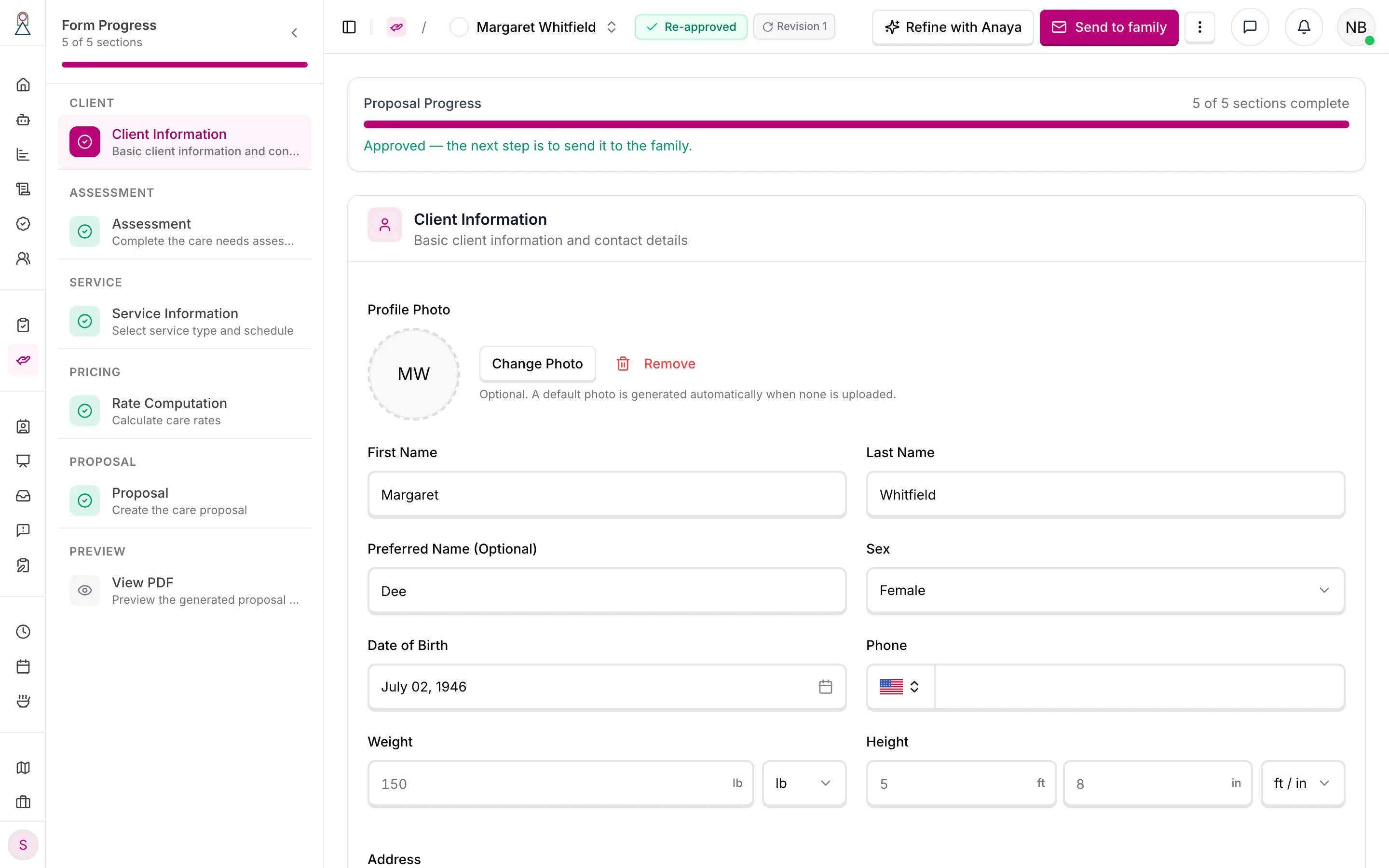
Task: Go to the Proposal section
Action: coord(185,501)
